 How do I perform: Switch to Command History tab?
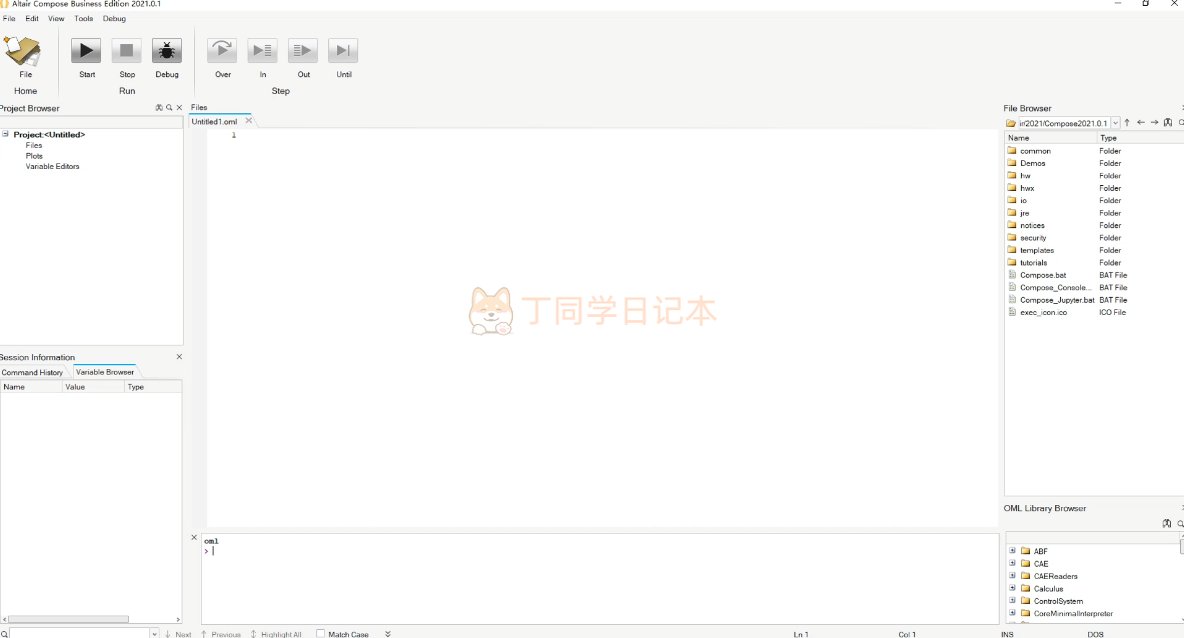click(x=32, y=372)
